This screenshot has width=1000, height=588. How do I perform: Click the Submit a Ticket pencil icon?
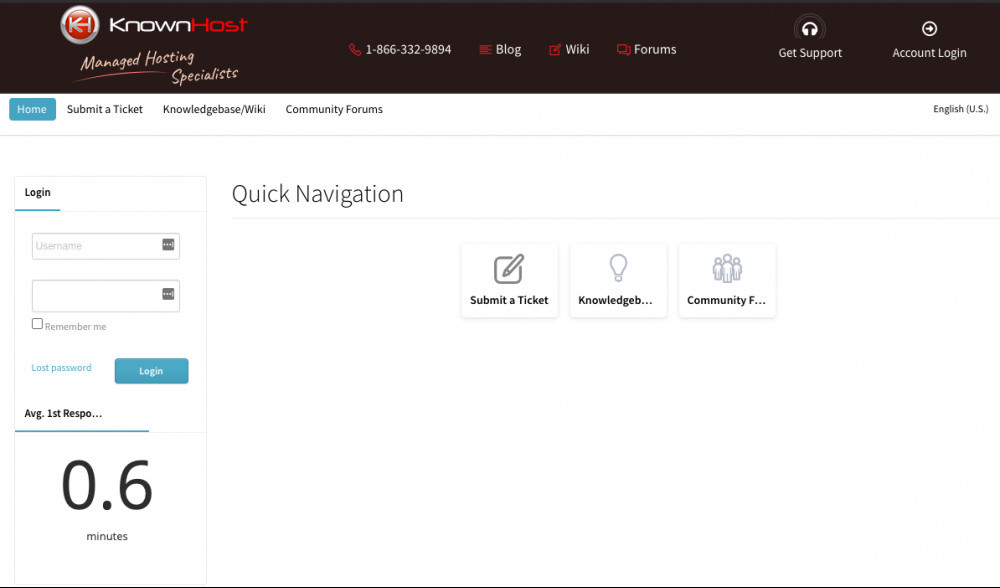tap(509, 269)
